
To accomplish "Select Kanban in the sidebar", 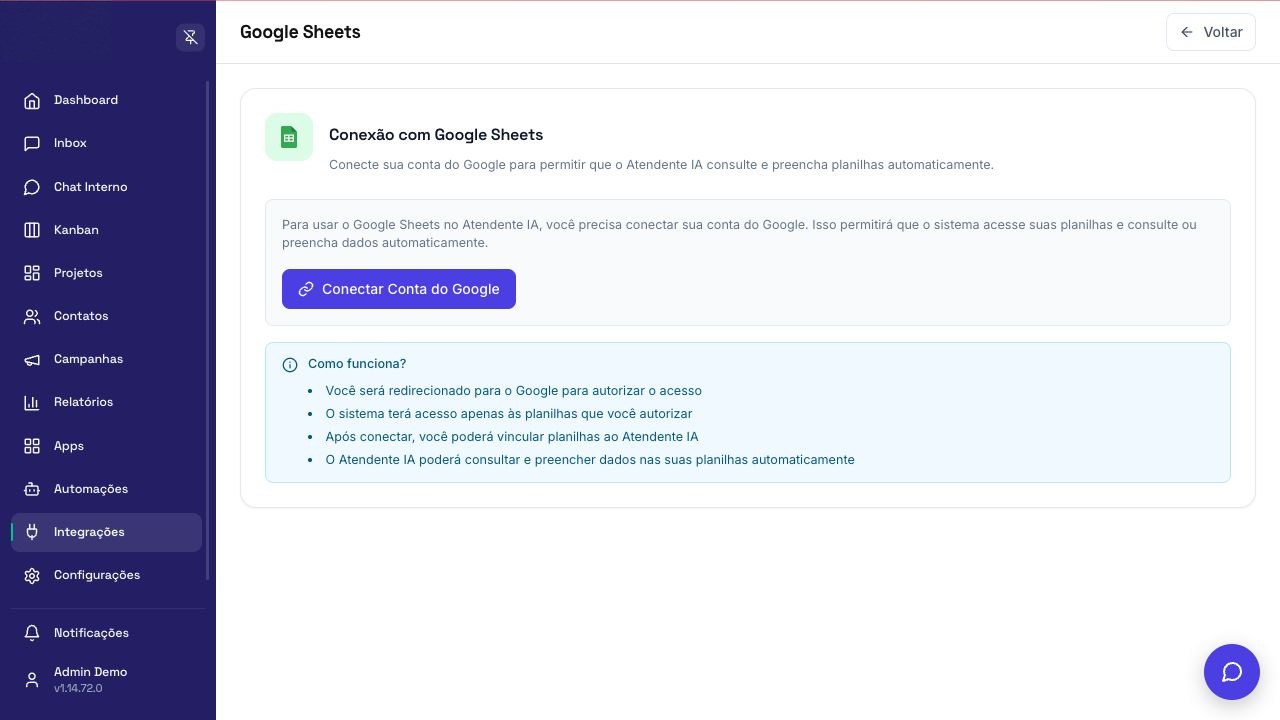I will (106, 230).
